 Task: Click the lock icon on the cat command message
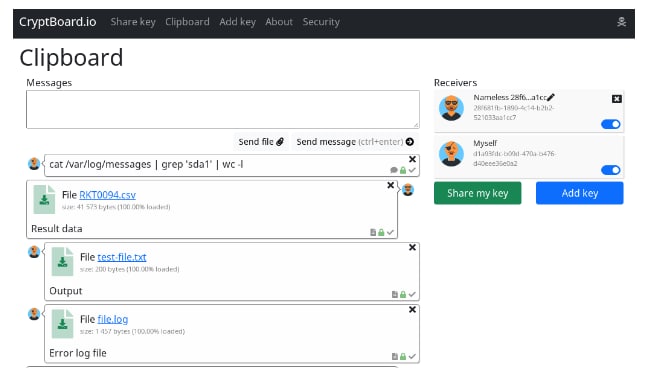point(403,170)
